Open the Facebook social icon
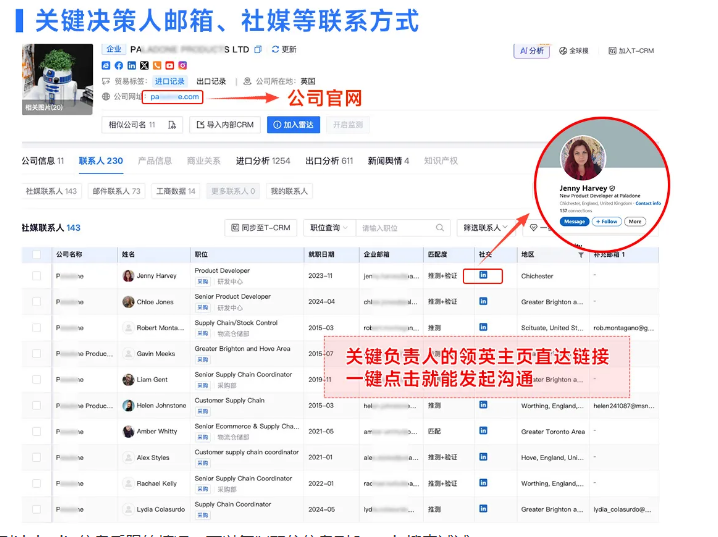 (119, 65)
